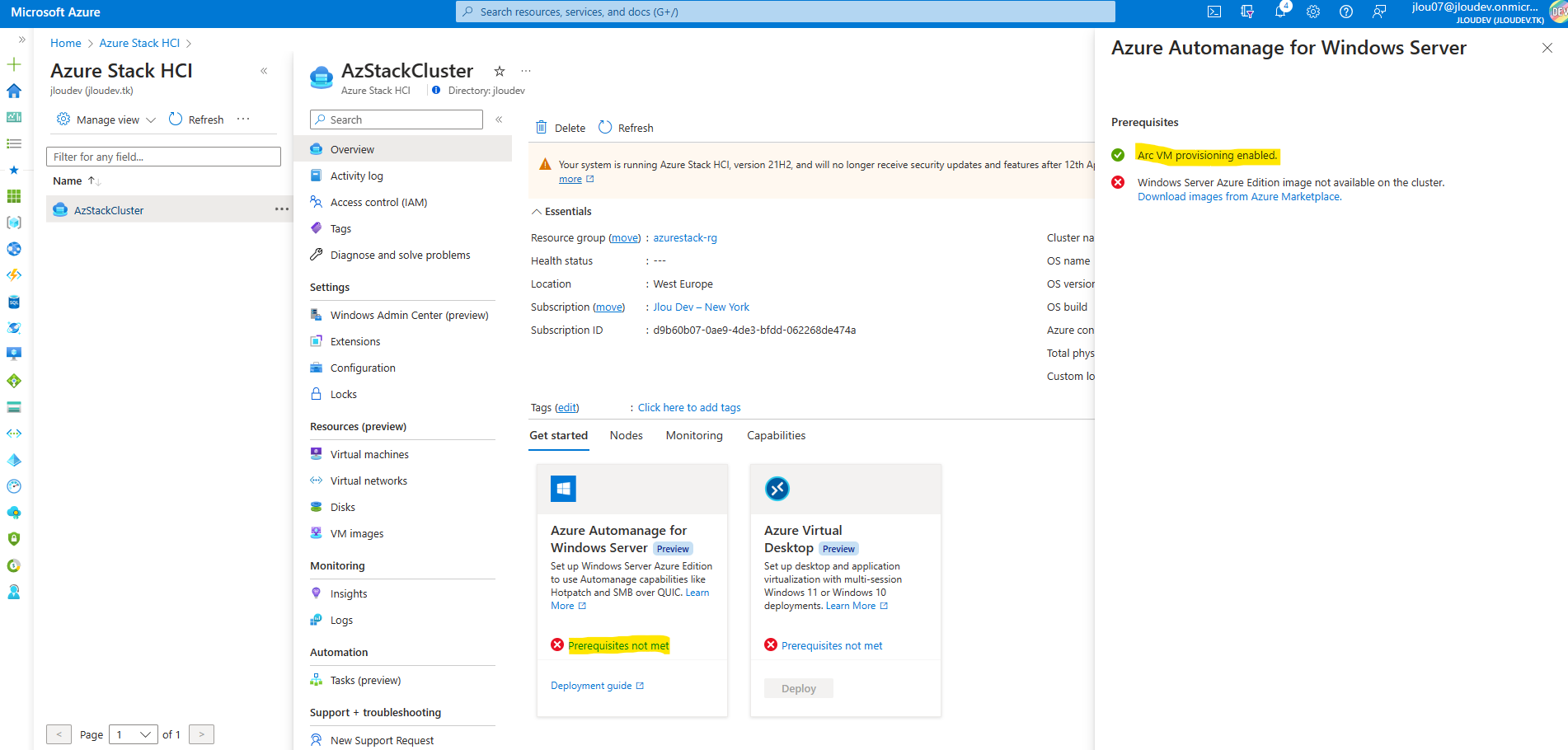Refresh the AzStackCluster overview
Image resolution: width=1568 pixels, height=750 pixels.
[x=626, y=128]
